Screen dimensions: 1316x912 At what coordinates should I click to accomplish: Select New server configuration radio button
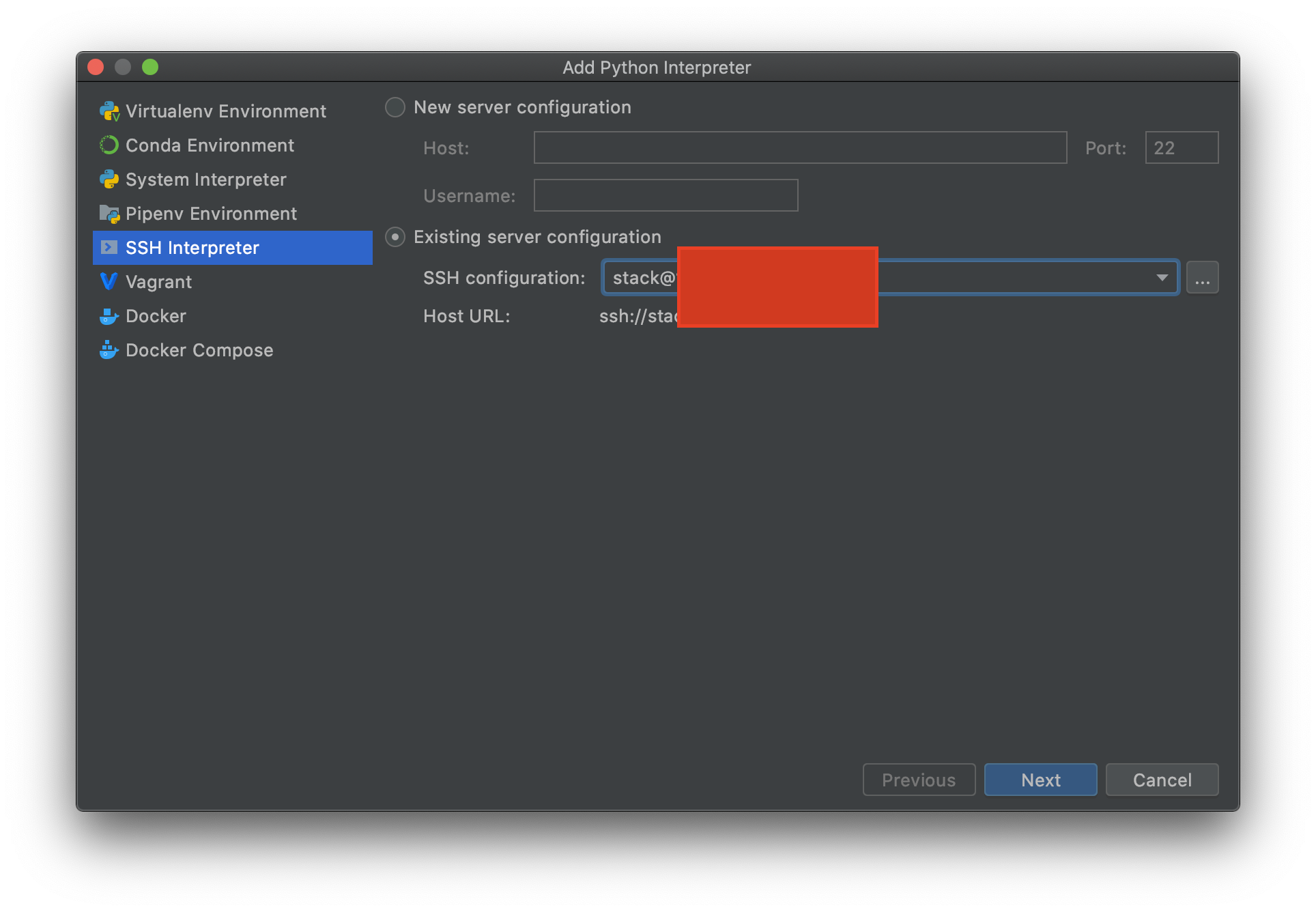tap(395, 107)
